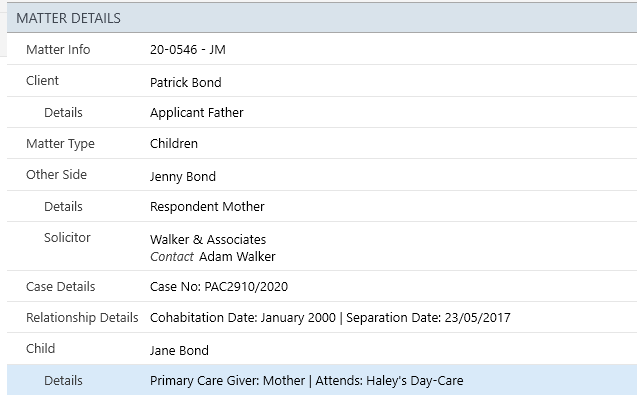Open child record Jane Bond
Viewport: 637px width, 418px height.
coord(179,351)
